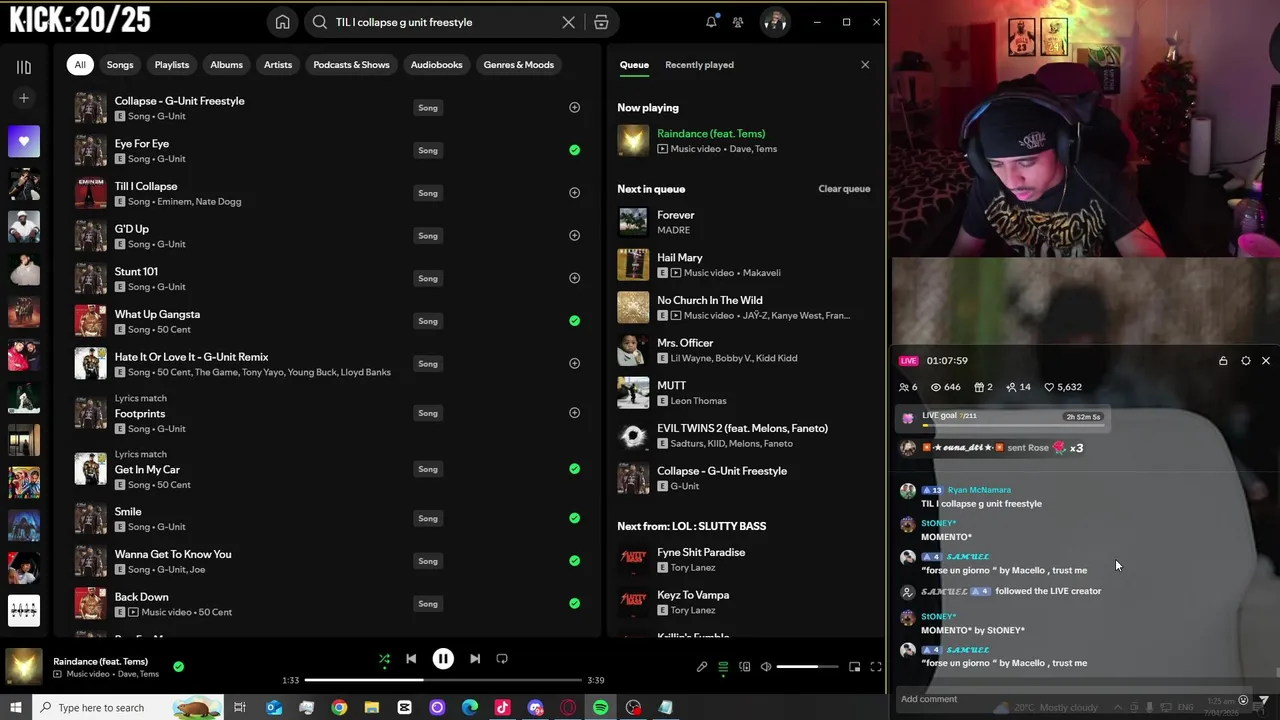Open emoji picker in comment box

point(1243,700)
